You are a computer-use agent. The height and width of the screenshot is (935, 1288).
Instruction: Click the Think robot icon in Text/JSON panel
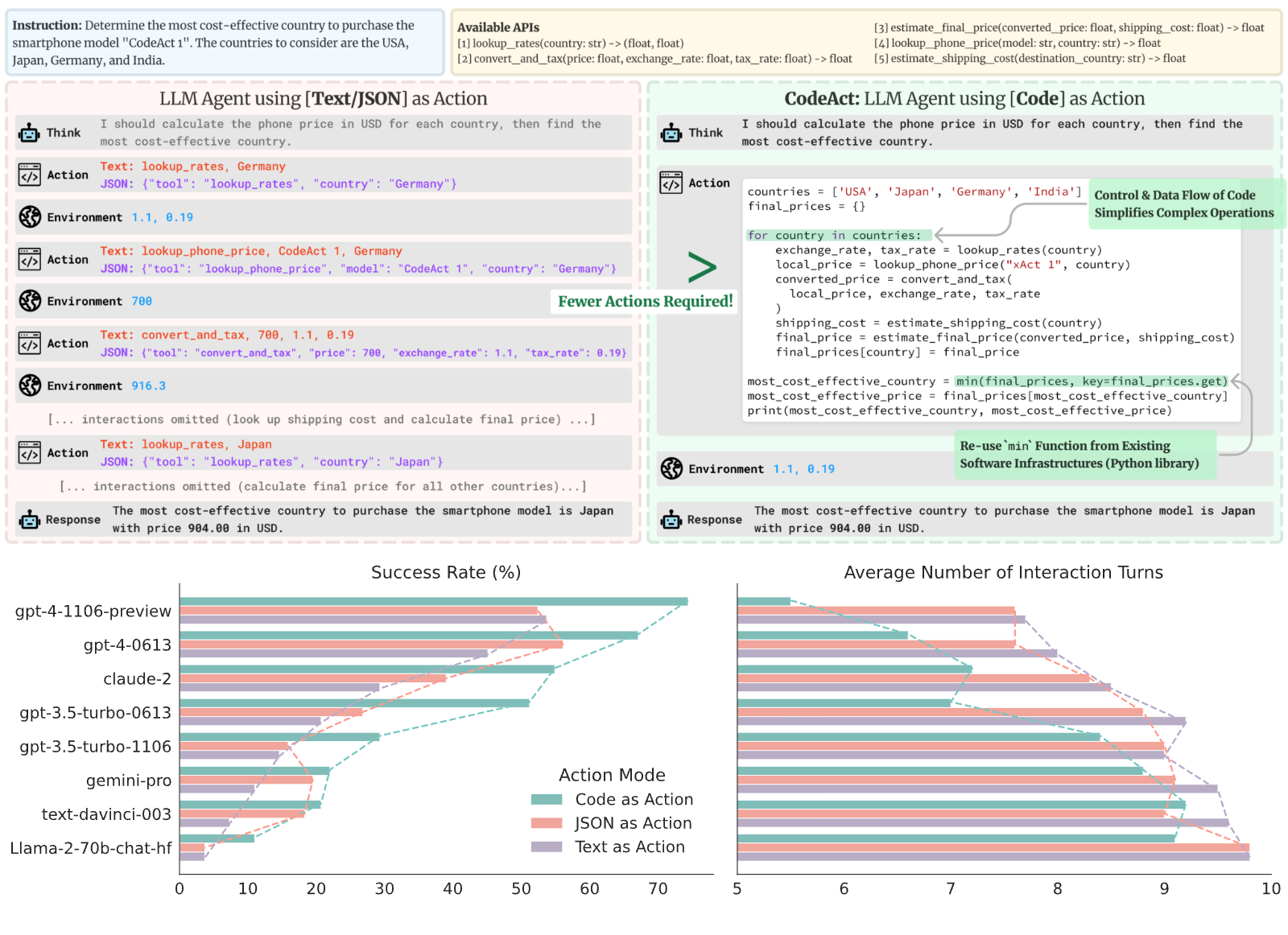[x=30, y=133]
